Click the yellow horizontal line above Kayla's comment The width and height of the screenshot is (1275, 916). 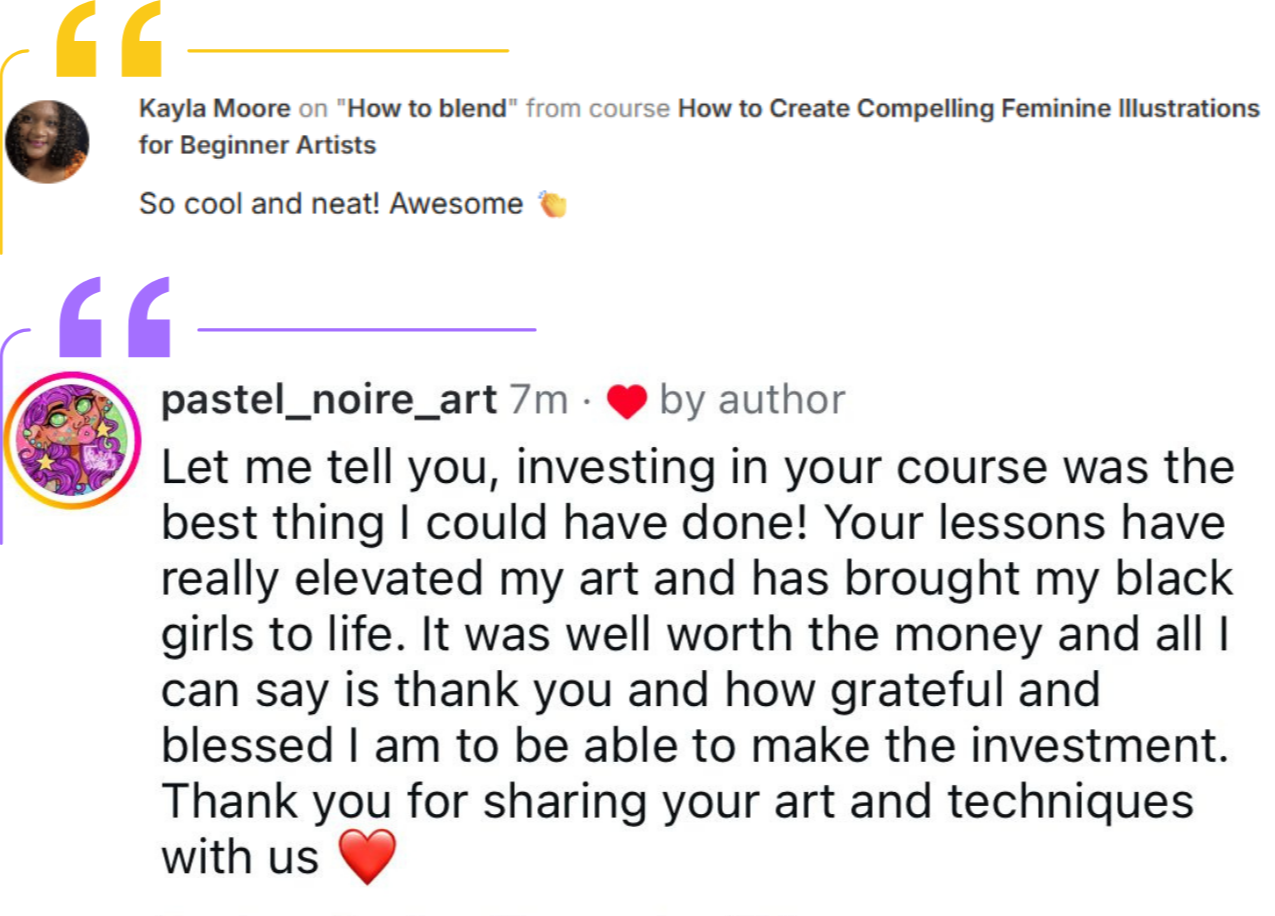pyautogui.click(x=348, y=49)
